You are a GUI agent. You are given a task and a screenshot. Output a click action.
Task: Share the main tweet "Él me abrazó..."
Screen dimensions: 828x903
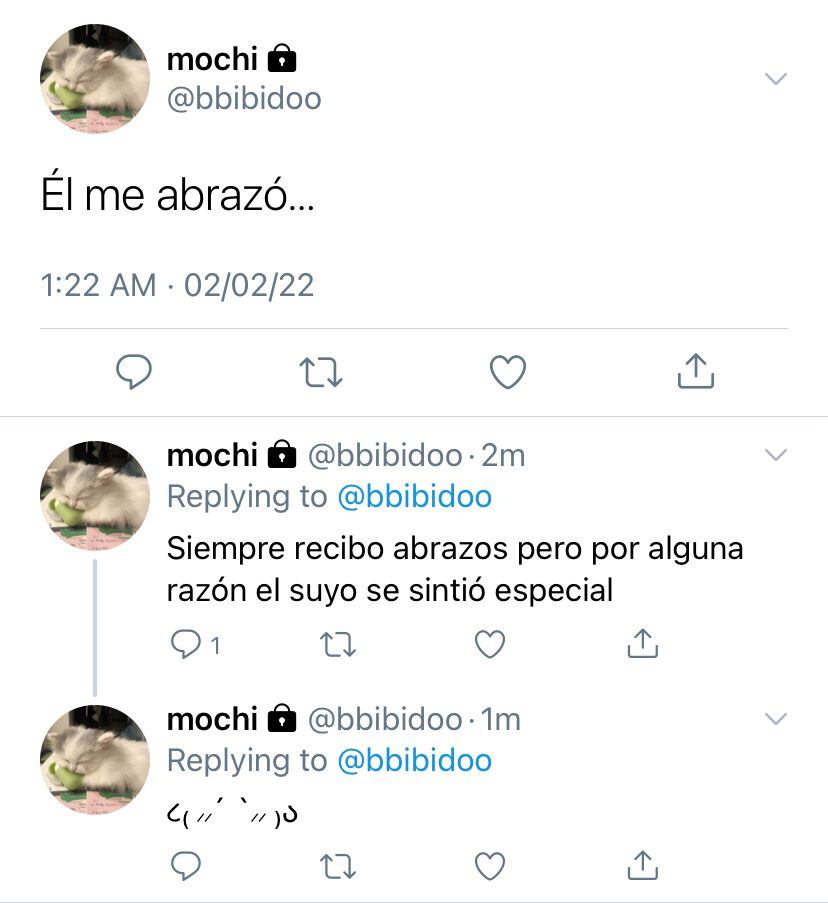(696, 371)
